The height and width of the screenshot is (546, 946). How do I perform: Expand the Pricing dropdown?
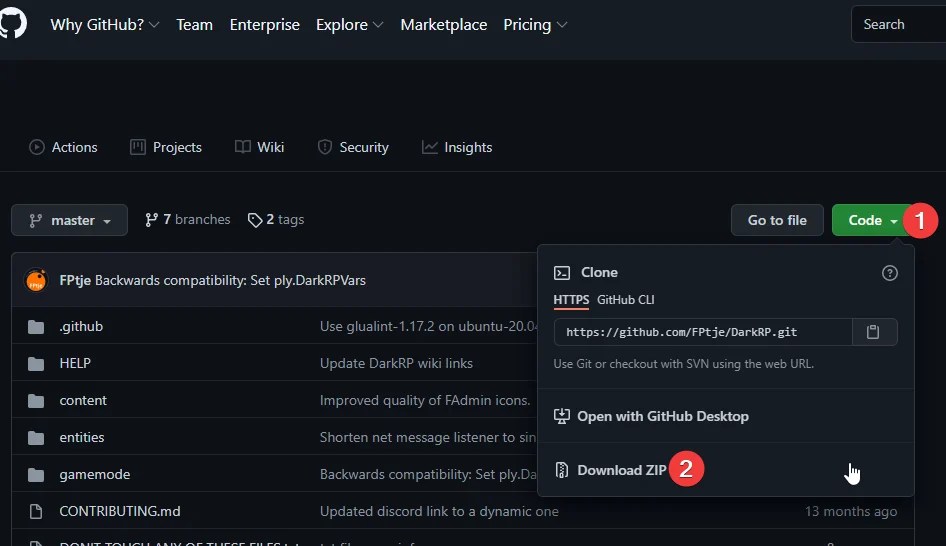tap(535, 25)
